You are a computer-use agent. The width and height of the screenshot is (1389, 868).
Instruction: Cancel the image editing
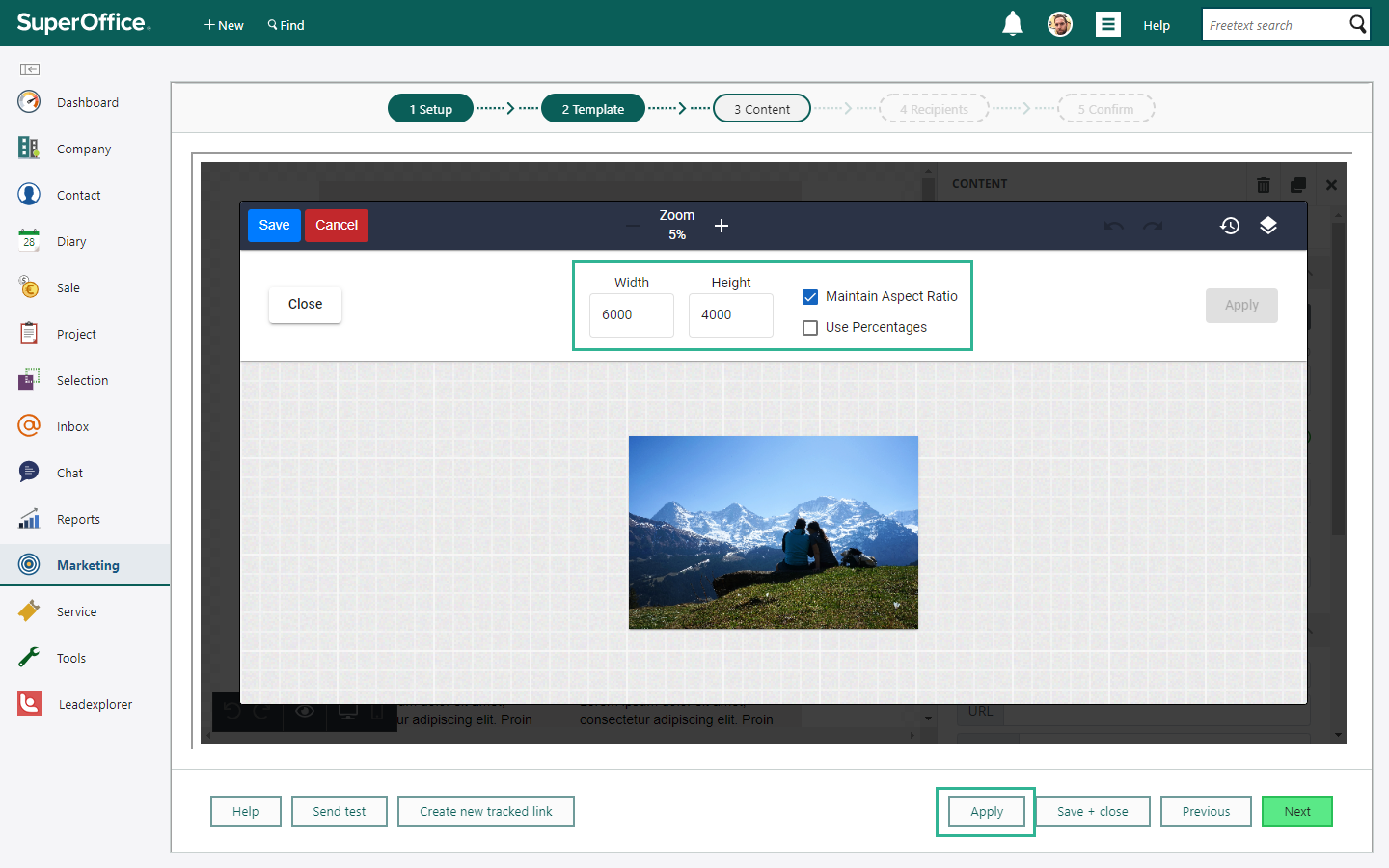coord(337,226)
